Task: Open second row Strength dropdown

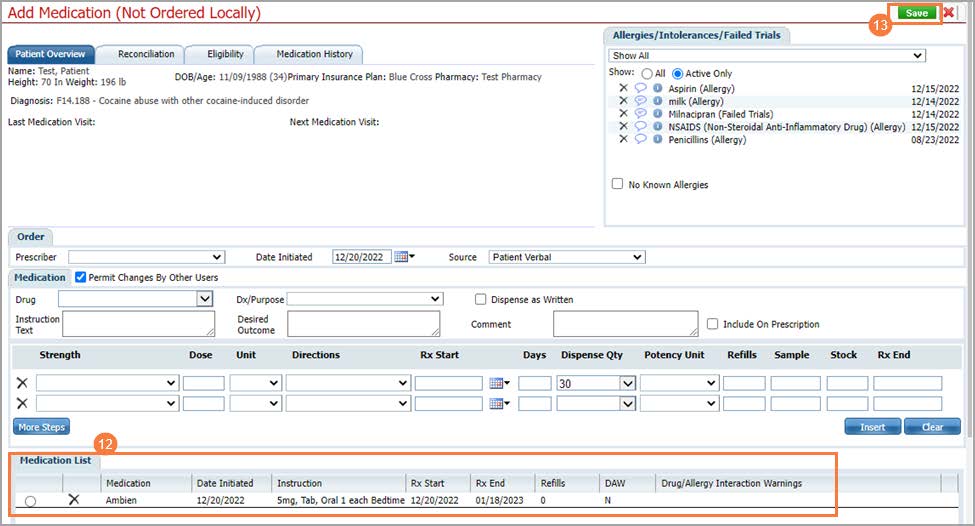Action: [108, 404]
